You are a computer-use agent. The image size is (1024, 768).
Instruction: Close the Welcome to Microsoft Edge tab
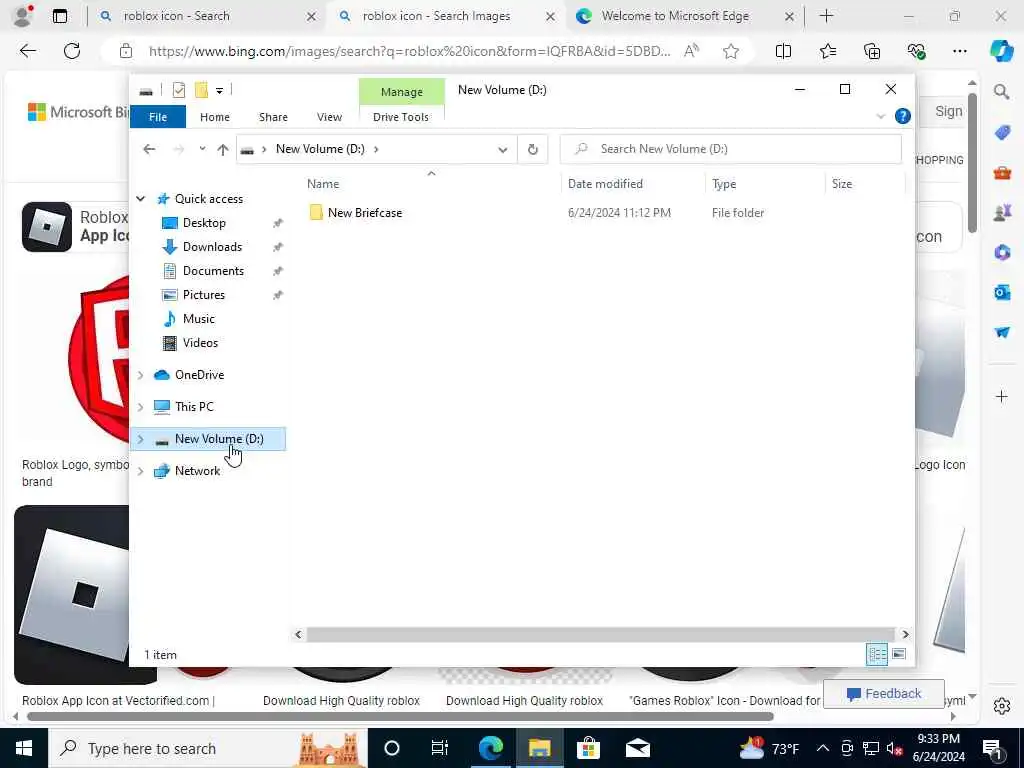(789, 16)
